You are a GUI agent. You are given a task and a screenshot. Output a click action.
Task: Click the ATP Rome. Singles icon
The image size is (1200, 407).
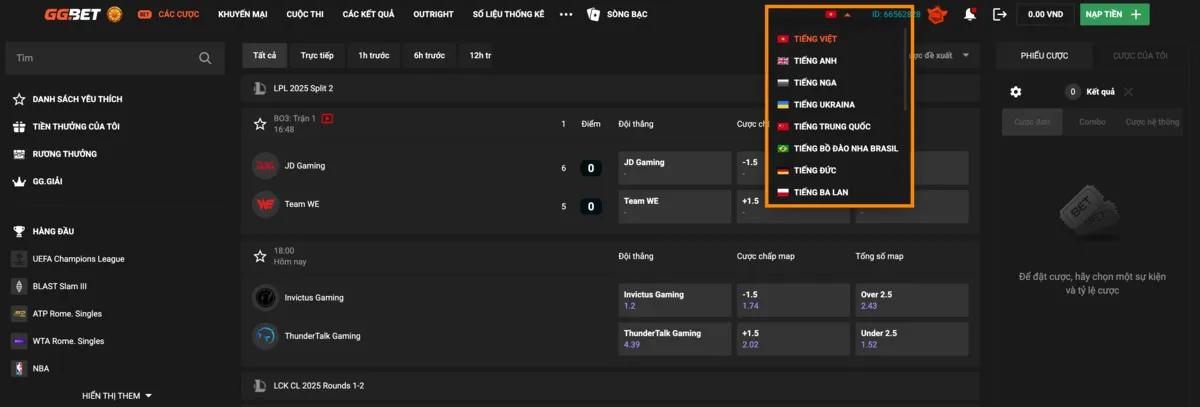coord(19,314)
